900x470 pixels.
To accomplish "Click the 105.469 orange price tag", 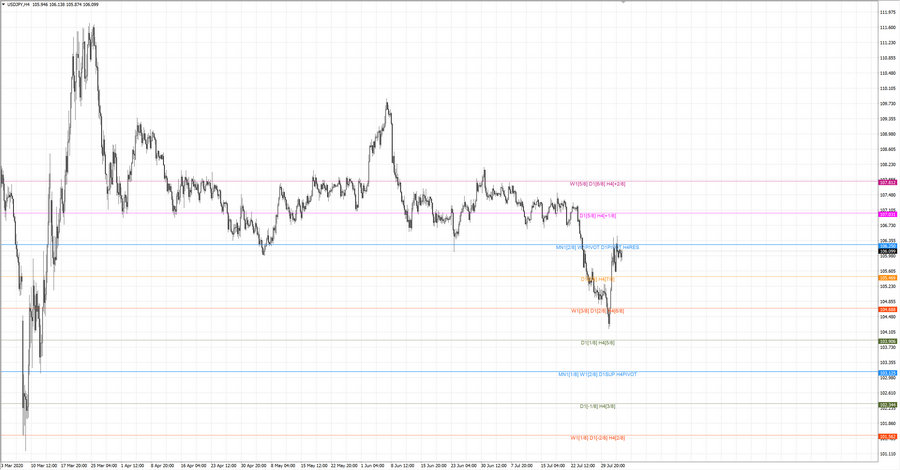I will pyautogui.click(x=888, y=278).
